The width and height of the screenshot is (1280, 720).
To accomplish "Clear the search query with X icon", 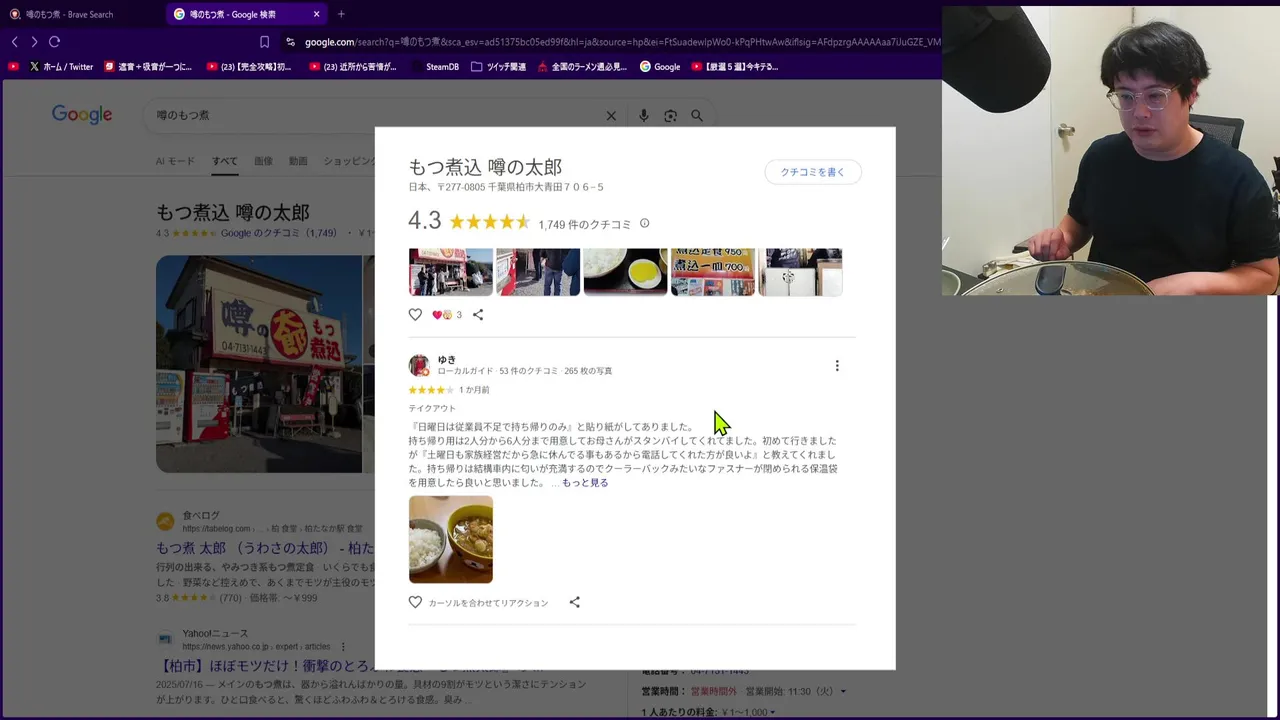I will tap(611, 116).
